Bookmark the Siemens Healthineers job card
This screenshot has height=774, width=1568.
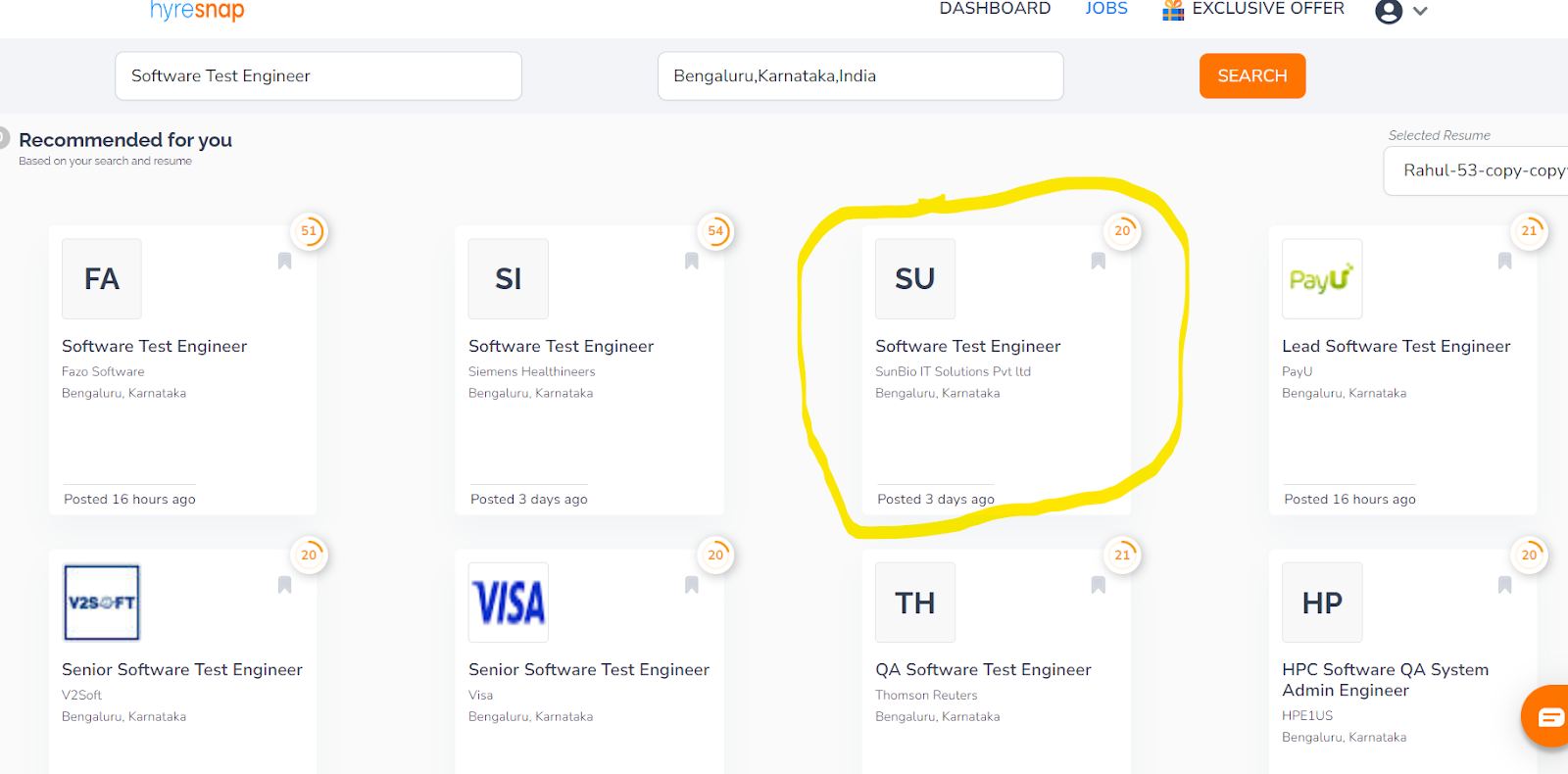pos(691,261)
